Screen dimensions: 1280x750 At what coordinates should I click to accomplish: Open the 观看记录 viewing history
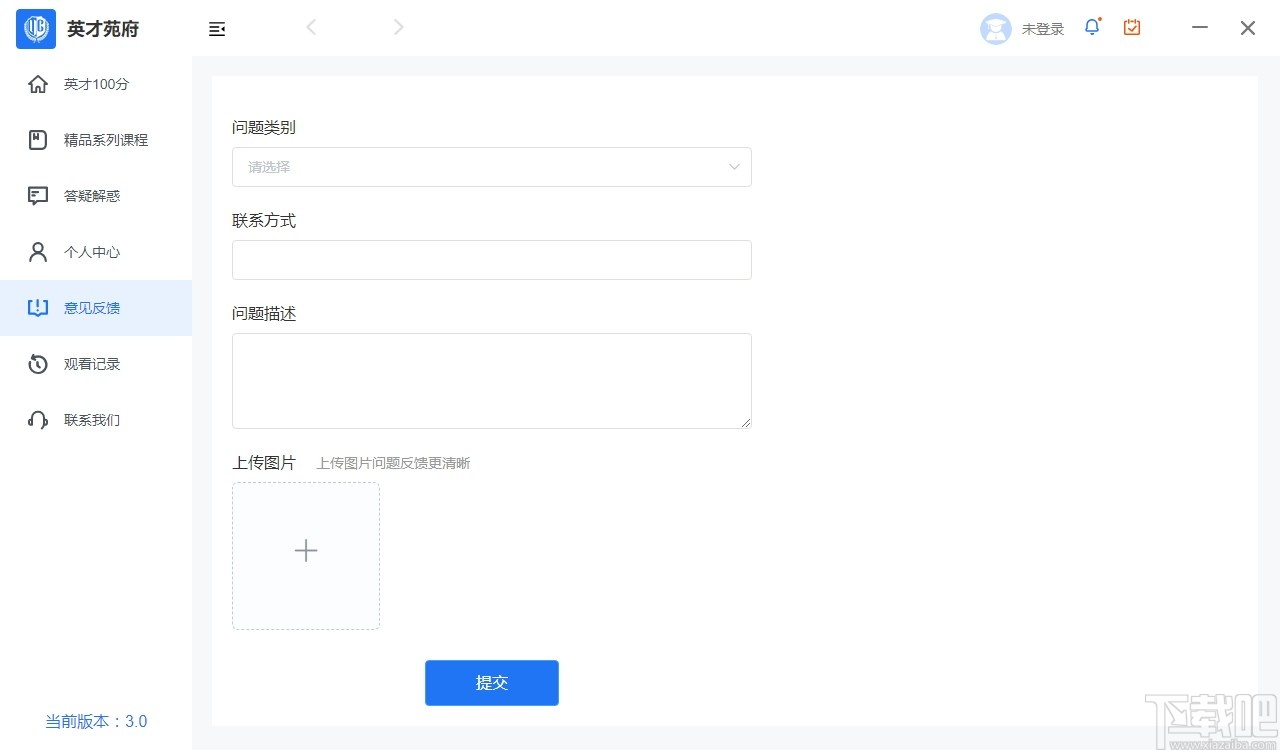[92, 364]
